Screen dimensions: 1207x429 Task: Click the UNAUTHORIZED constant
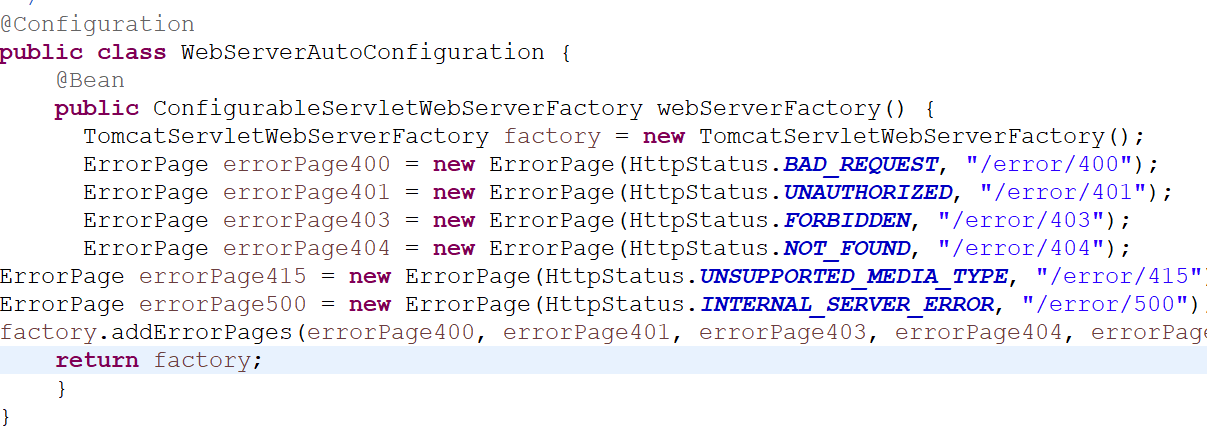tap(868, 192)
